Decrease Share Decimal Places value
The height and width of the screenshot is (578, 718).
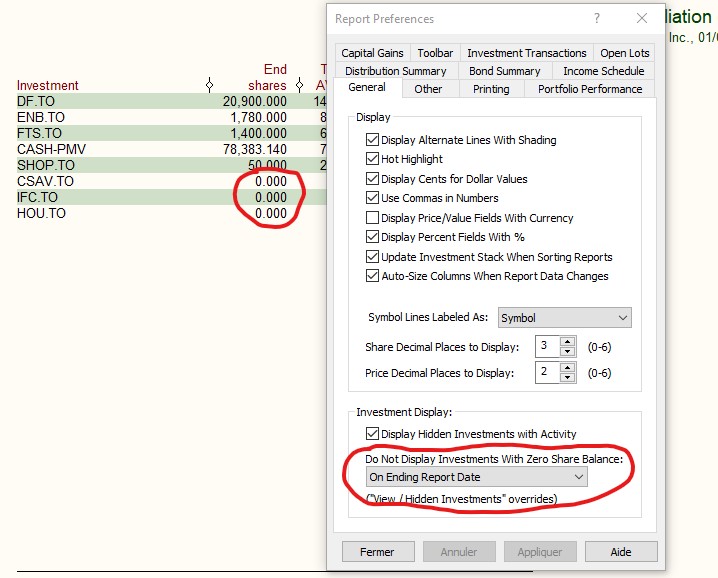pos(567,351)
